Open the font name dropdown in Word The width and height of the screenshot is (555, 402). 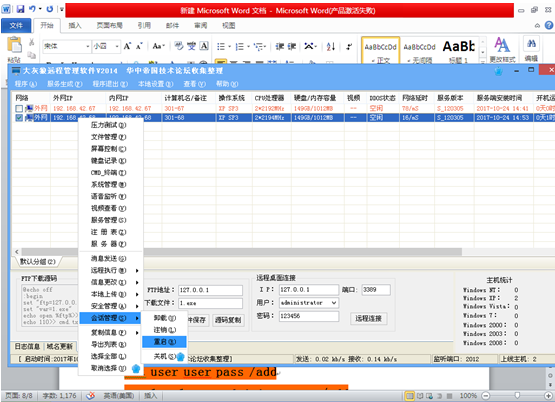(87, 46)
